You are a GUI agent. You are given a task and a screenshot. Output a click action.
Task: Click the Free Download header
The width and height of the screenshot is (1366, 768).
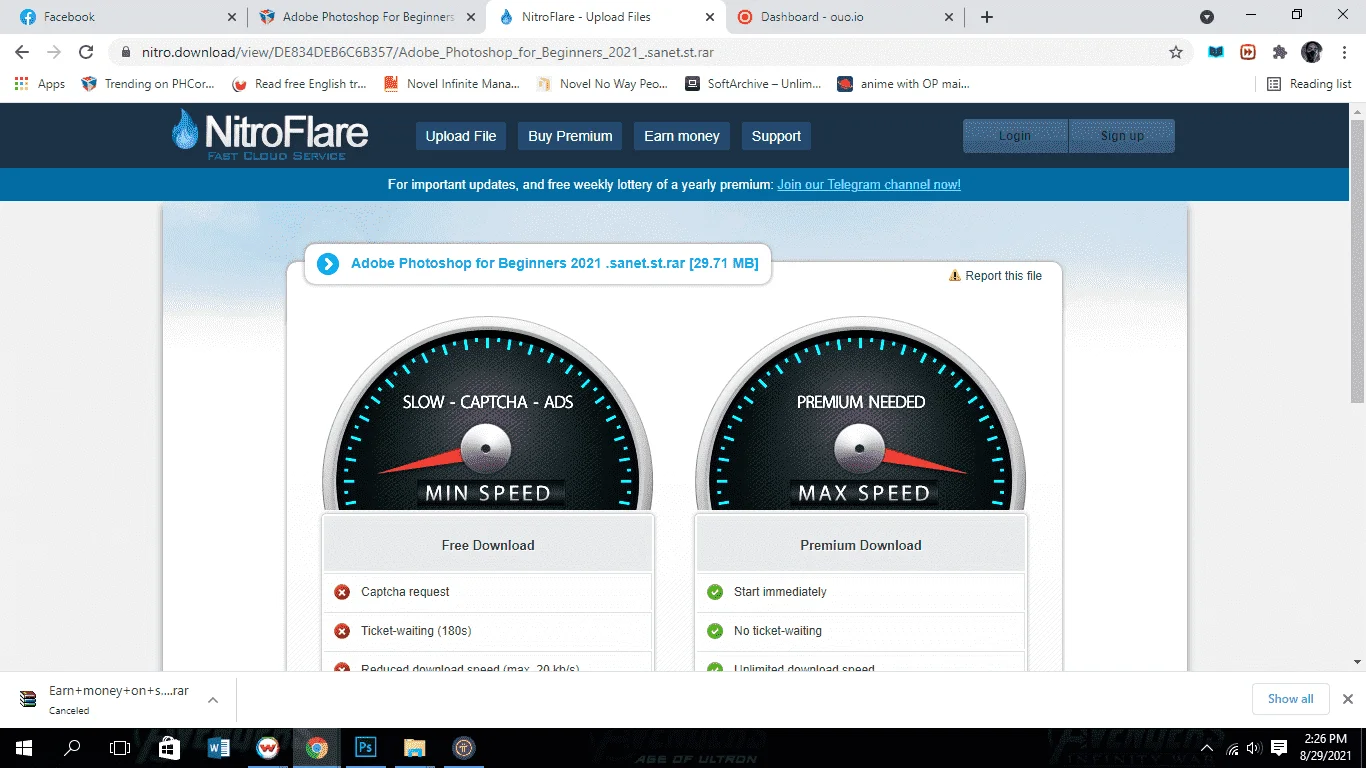pos(488,545)
